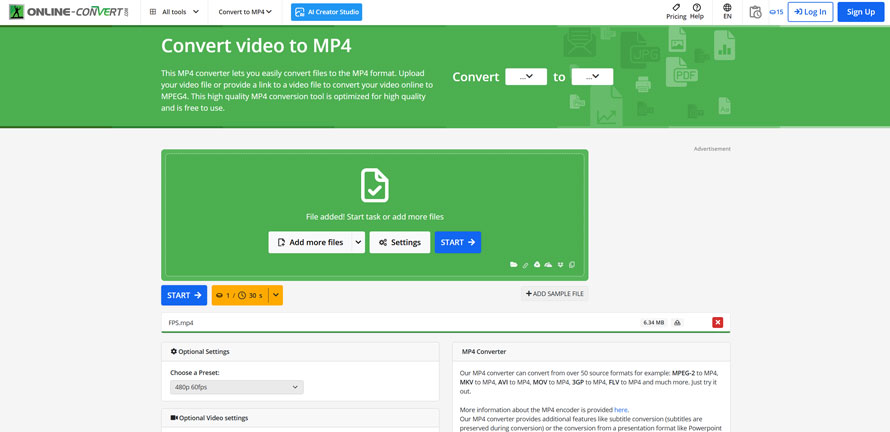Remove FPS.mp4 with the red X
This screenshot has width=890, height=432.
pyautogui.click(x=717, y=322)
